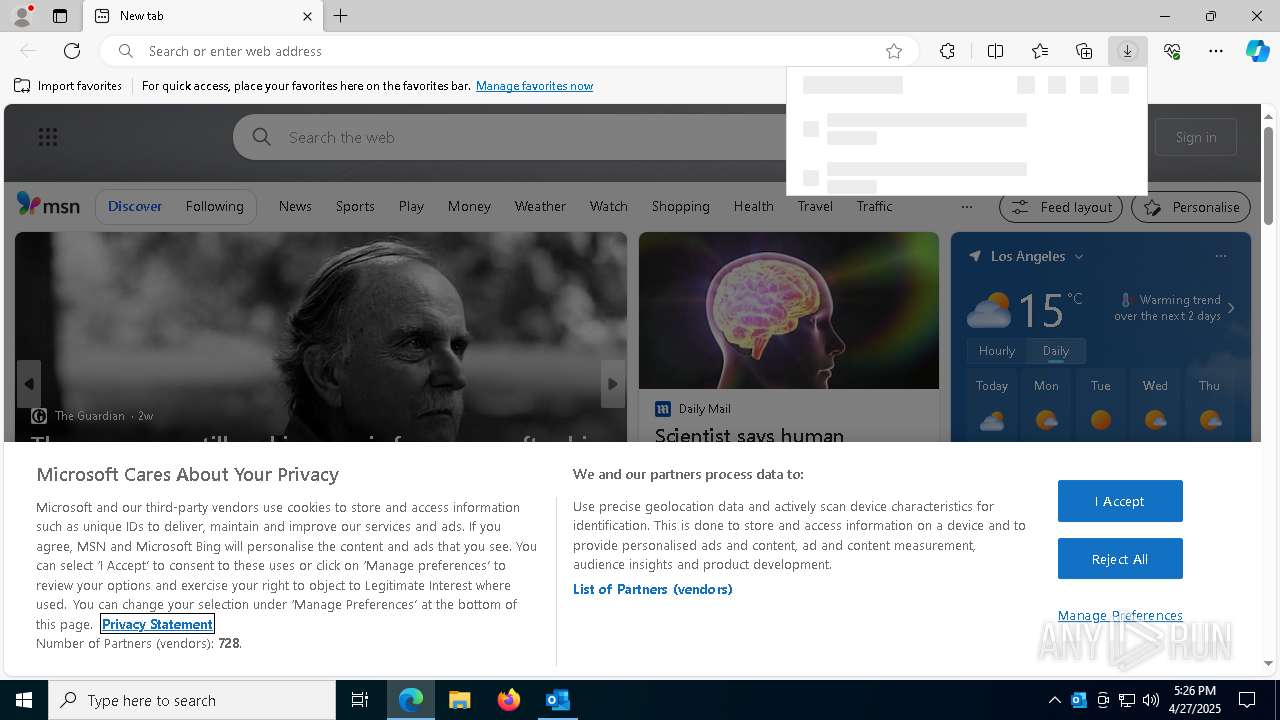Click the Windows taskbar search box
This screenshot has width=1280, height=720.
click(x=192, y=700)
